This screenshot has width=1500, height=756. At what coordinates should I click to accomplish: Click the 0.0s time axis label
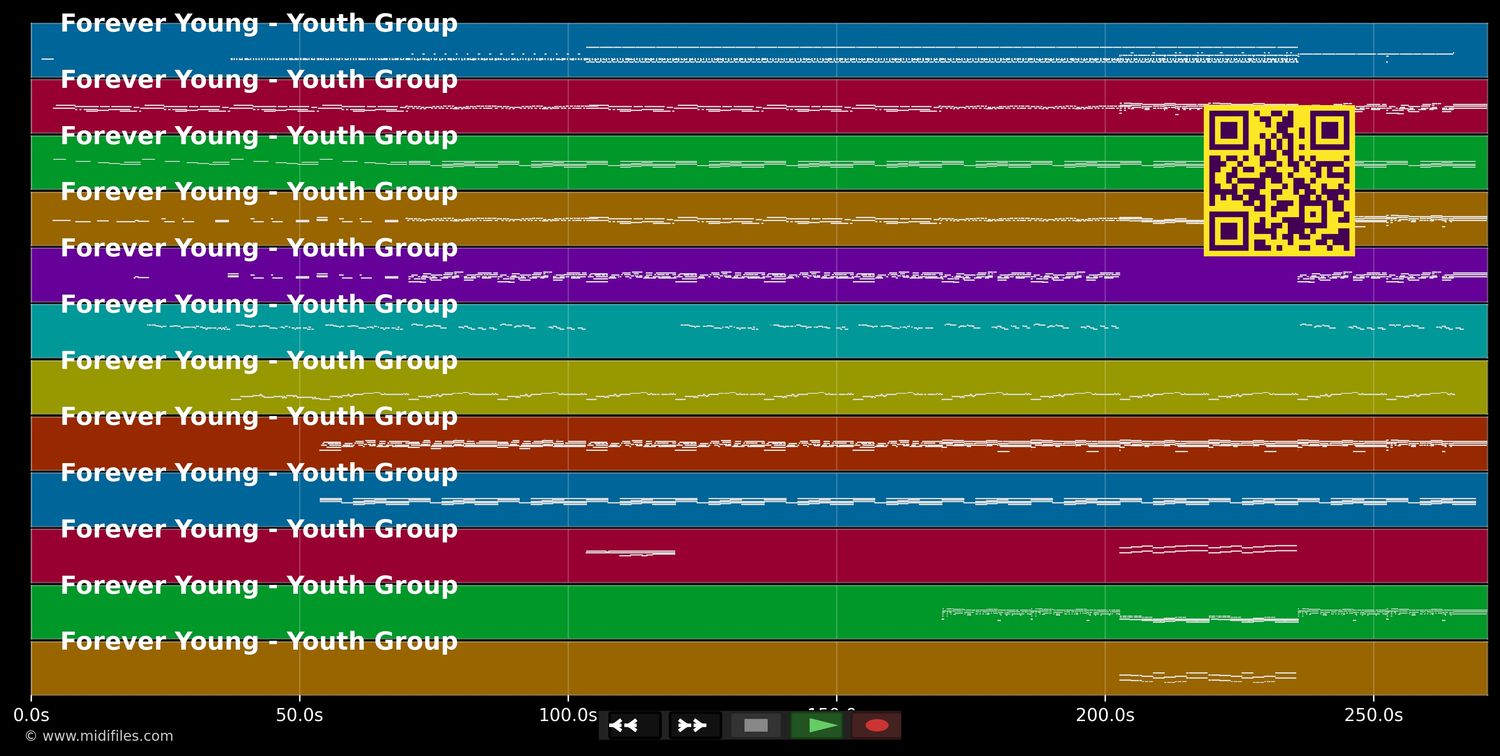pyautogui.click(x=31, y=715)
